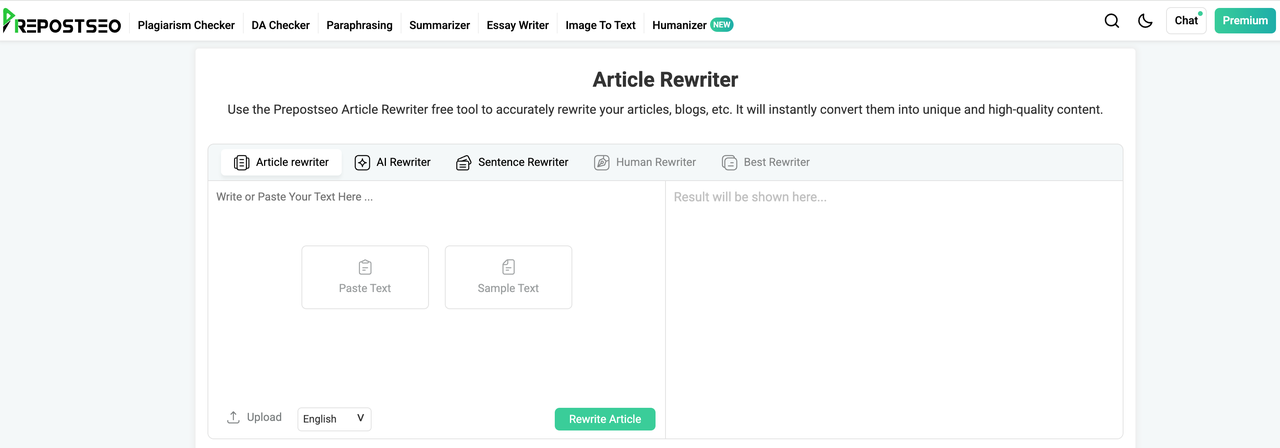Screen dimensions: 1280x448
Task: Click the AI Rewriter sparkle icon
Action: coord(362,162)
